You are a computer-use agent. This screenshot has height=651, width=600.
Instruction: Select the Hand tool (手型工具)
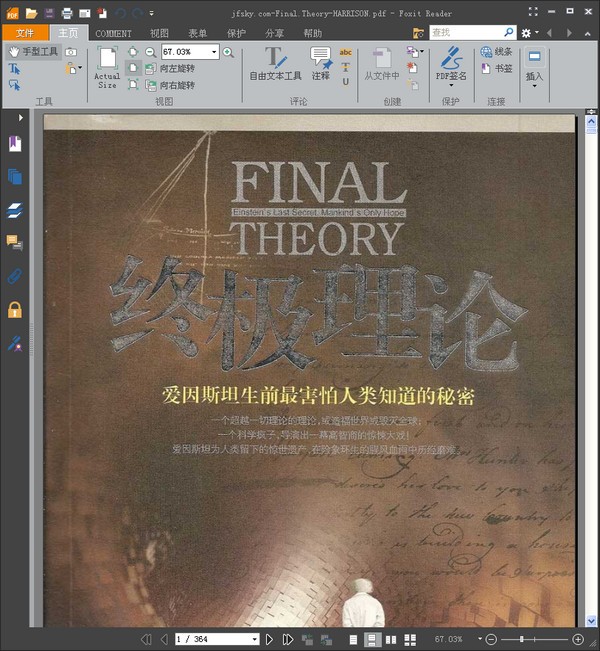click(34, 52)
